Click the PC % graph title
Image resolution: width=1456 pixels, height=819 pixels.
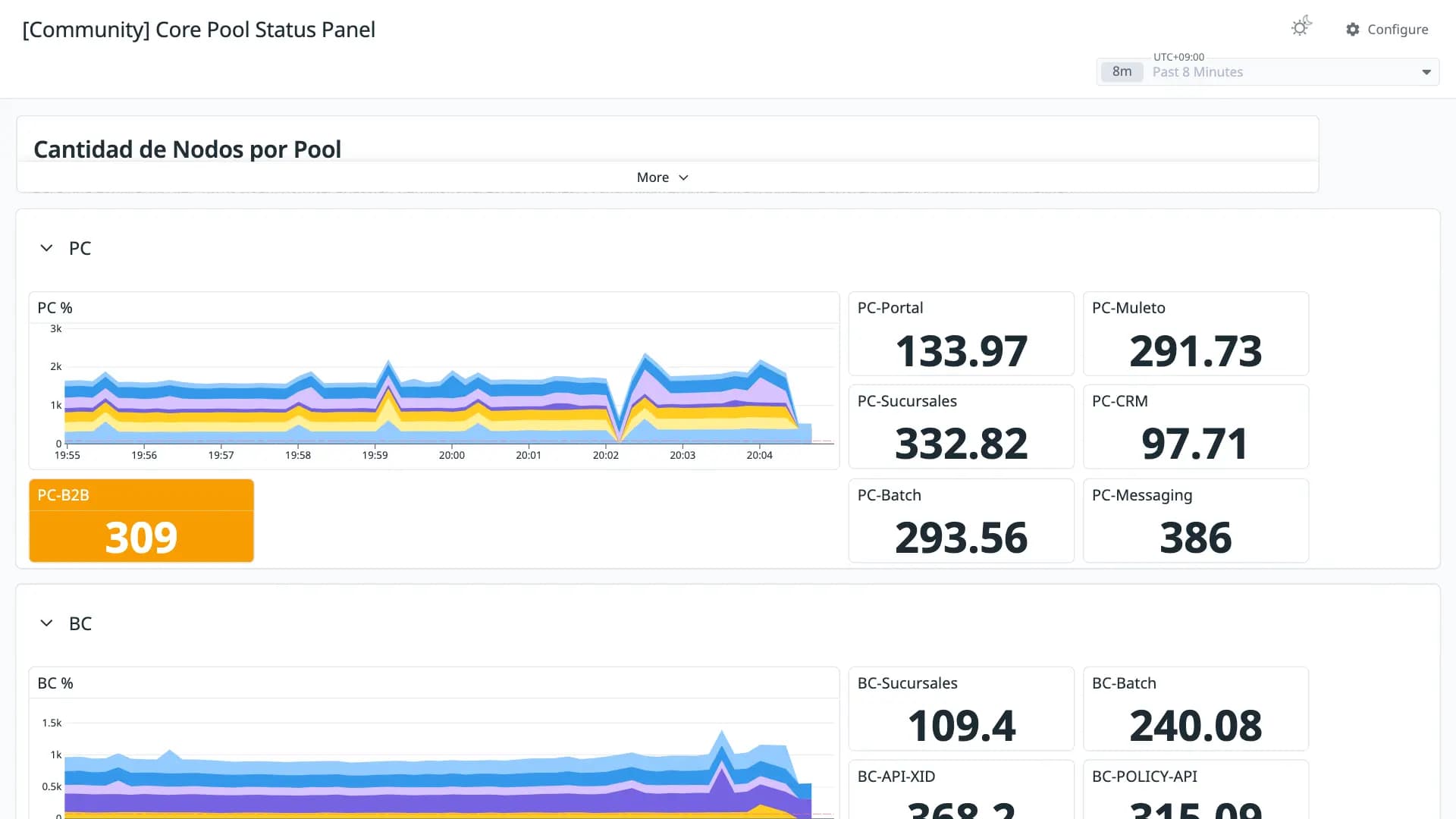click(x=55, y=308)
